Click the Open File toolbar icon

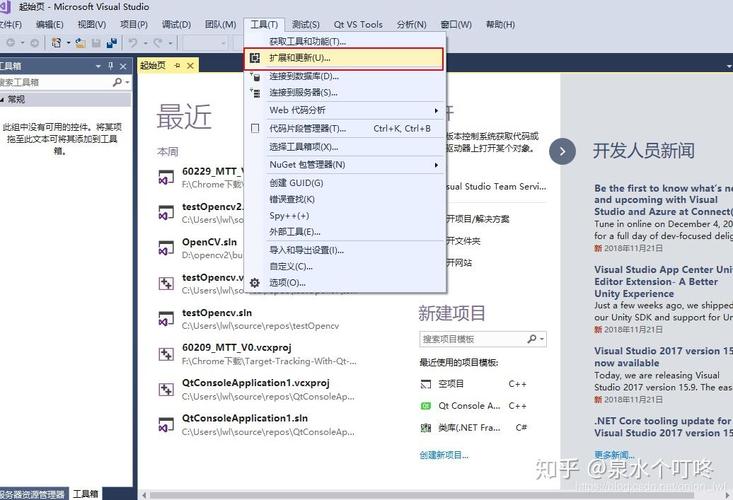(80, 43)
